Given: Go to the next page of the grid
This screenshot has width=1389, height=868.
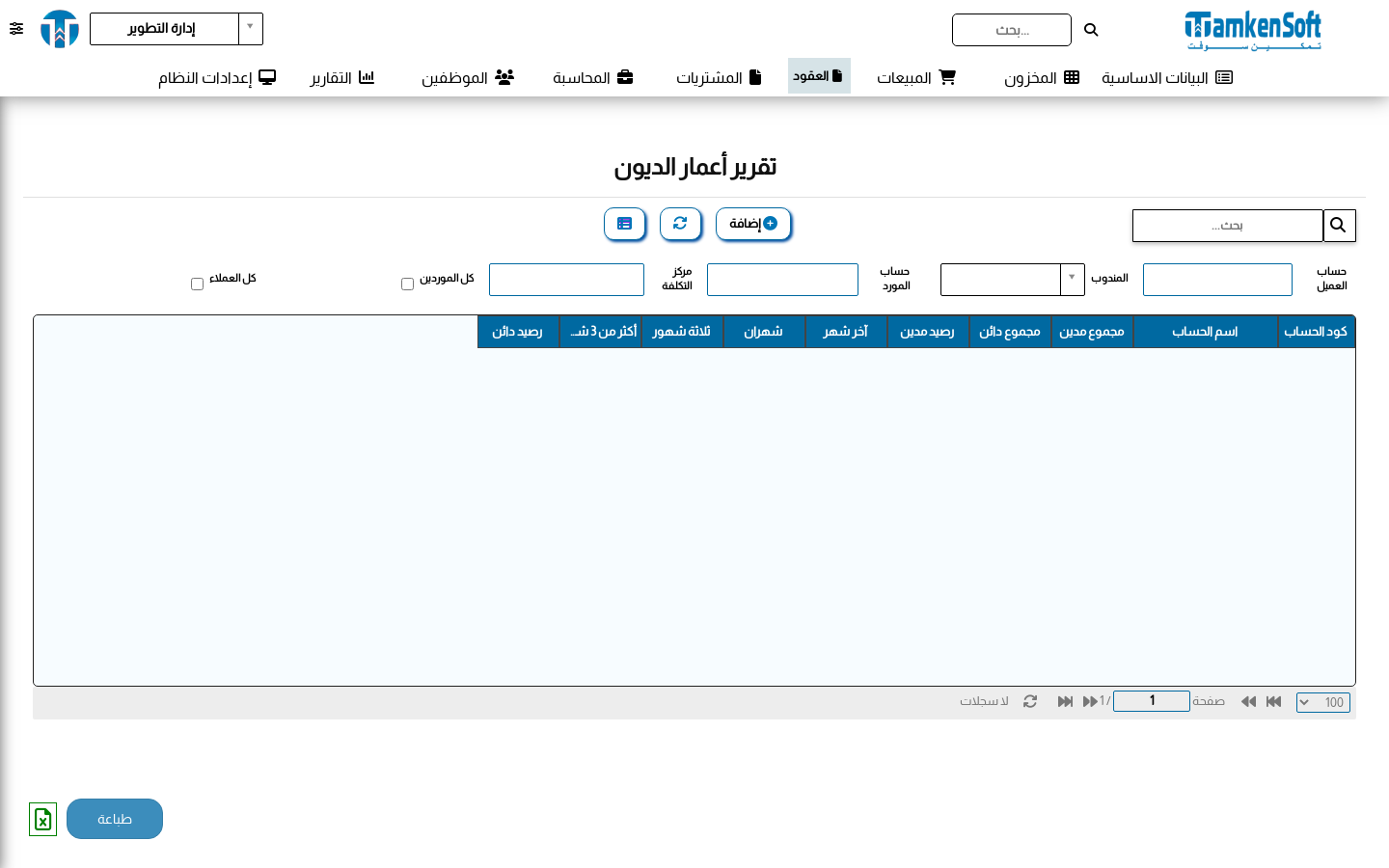Looking at the screenshot, I should pyautogui.click(x=1090, y=702).
